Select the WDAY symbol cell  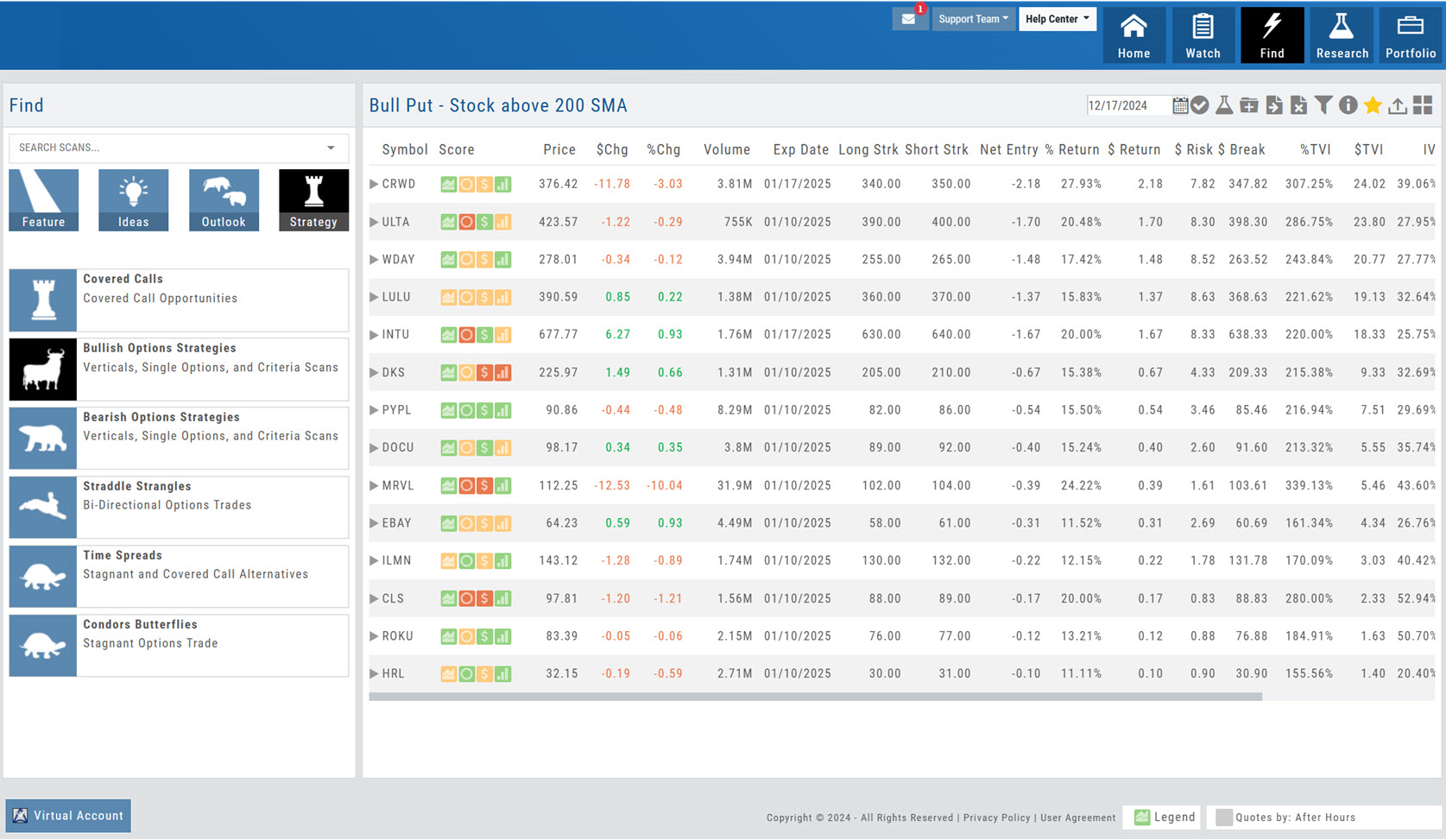tap(399, 260)
